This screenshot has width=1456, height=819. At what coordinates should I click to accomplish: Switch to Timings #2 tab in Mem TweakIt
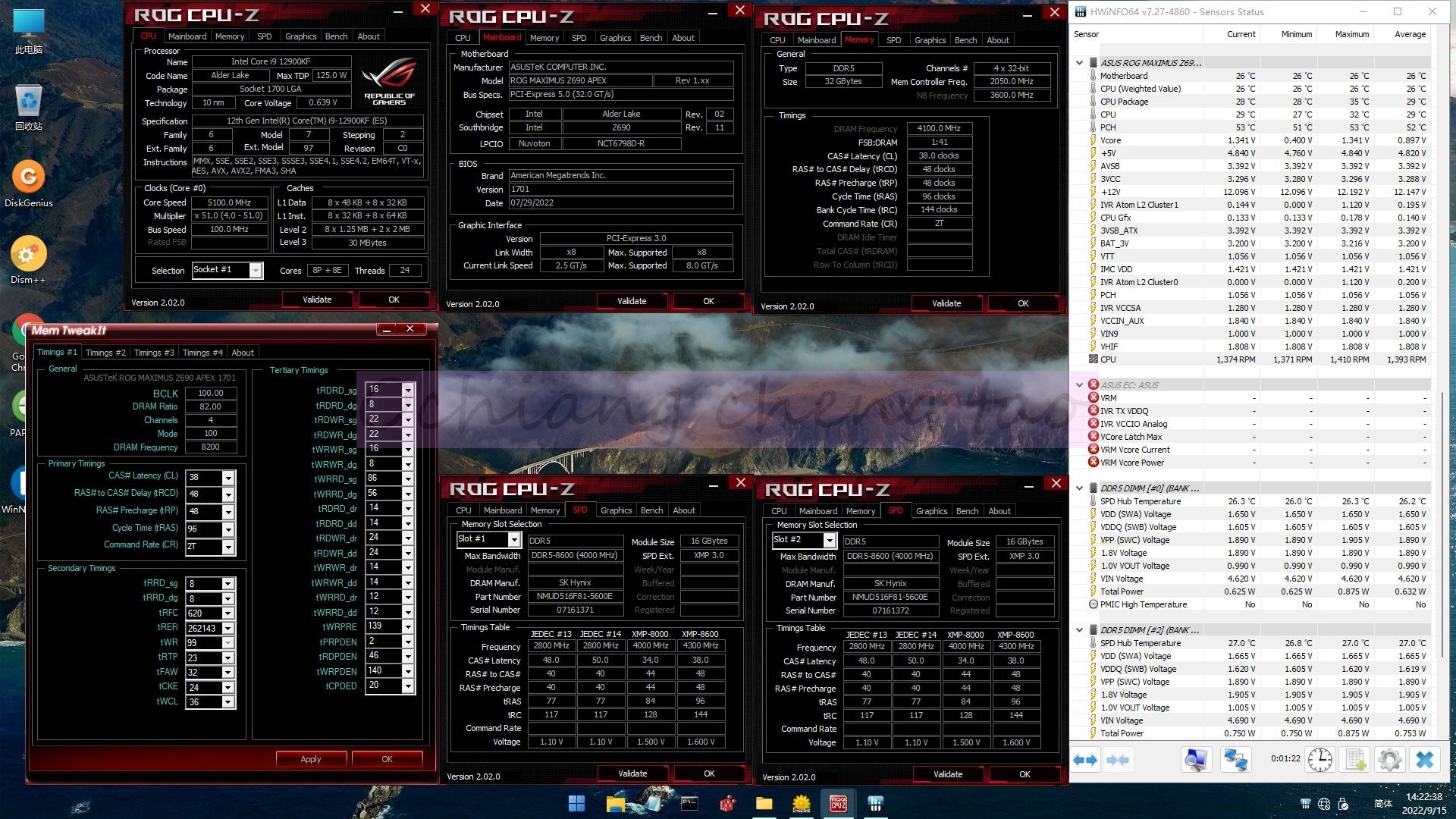coord(105,353)
